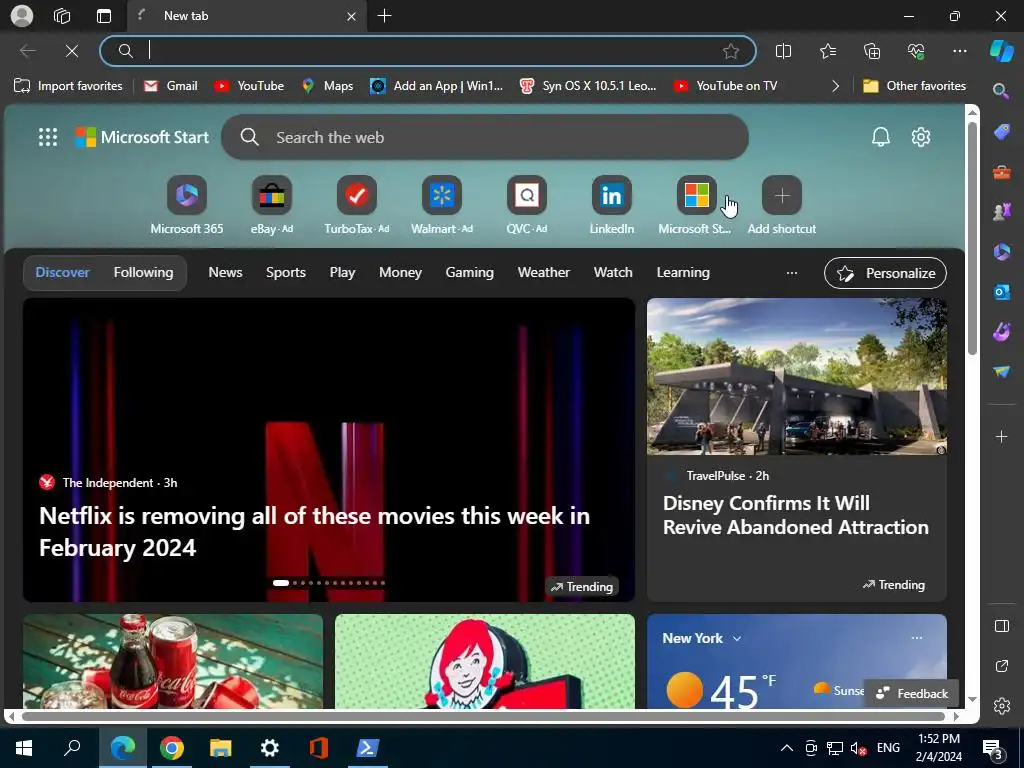Image resolution: width=1024 pixels, height=768 pixels.
Task: Switch to the Discover tab
Action: click(x=63, y=272)
